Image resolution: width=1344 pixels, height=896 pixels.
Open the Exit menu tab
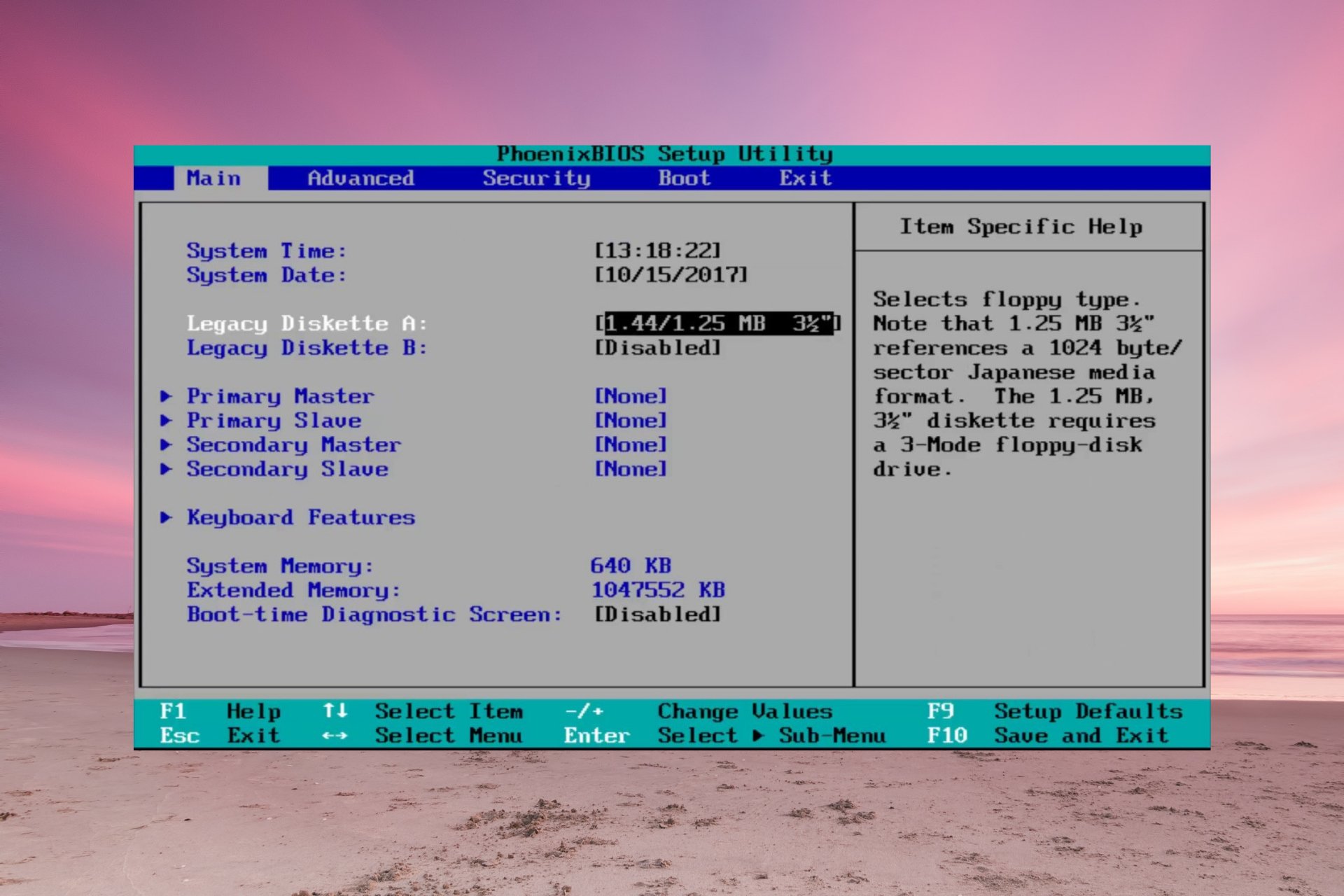pos(806,178)
